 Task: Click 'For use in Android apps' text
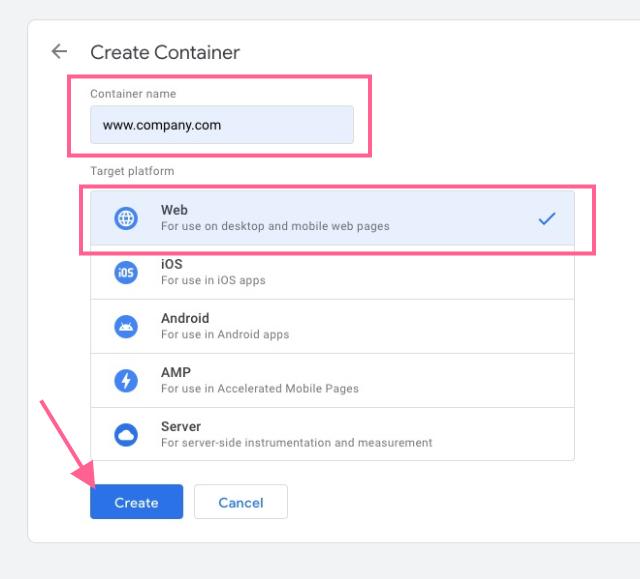coord(225,335)
